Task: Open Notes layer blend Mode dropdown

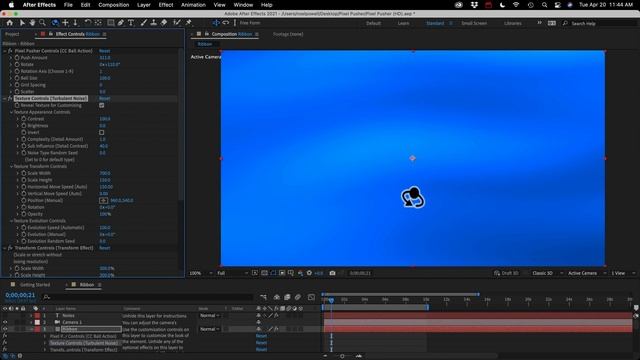Action: point(209,316)
